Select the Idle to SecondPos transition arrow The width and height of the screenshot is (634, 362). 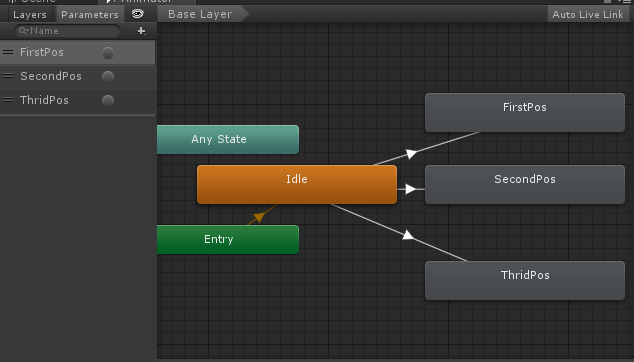point(410,189)
